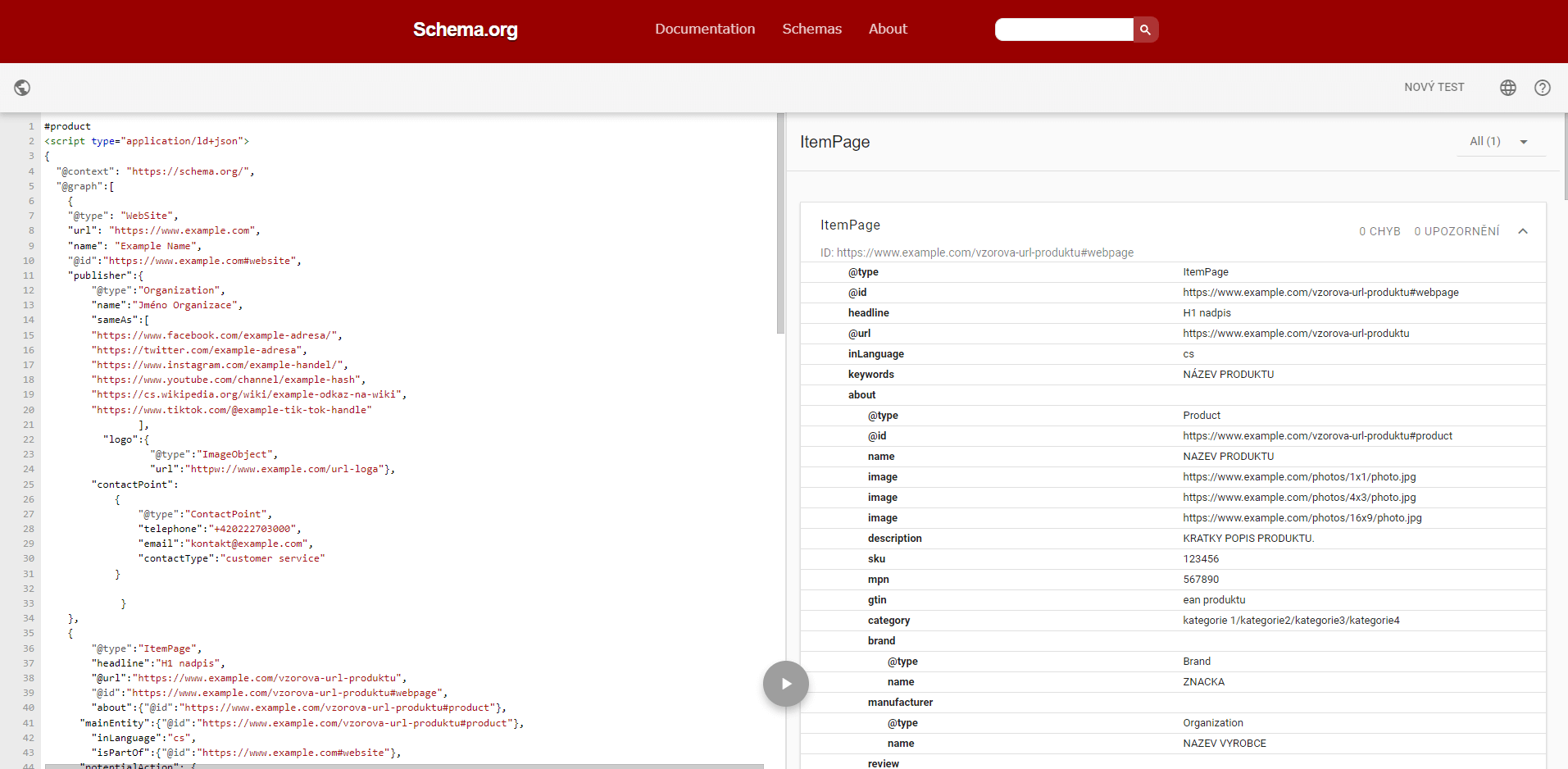The height and width of the screenshot is (769, 1568).
Task: Click the search magnifier button
Action: (1145, 30)
